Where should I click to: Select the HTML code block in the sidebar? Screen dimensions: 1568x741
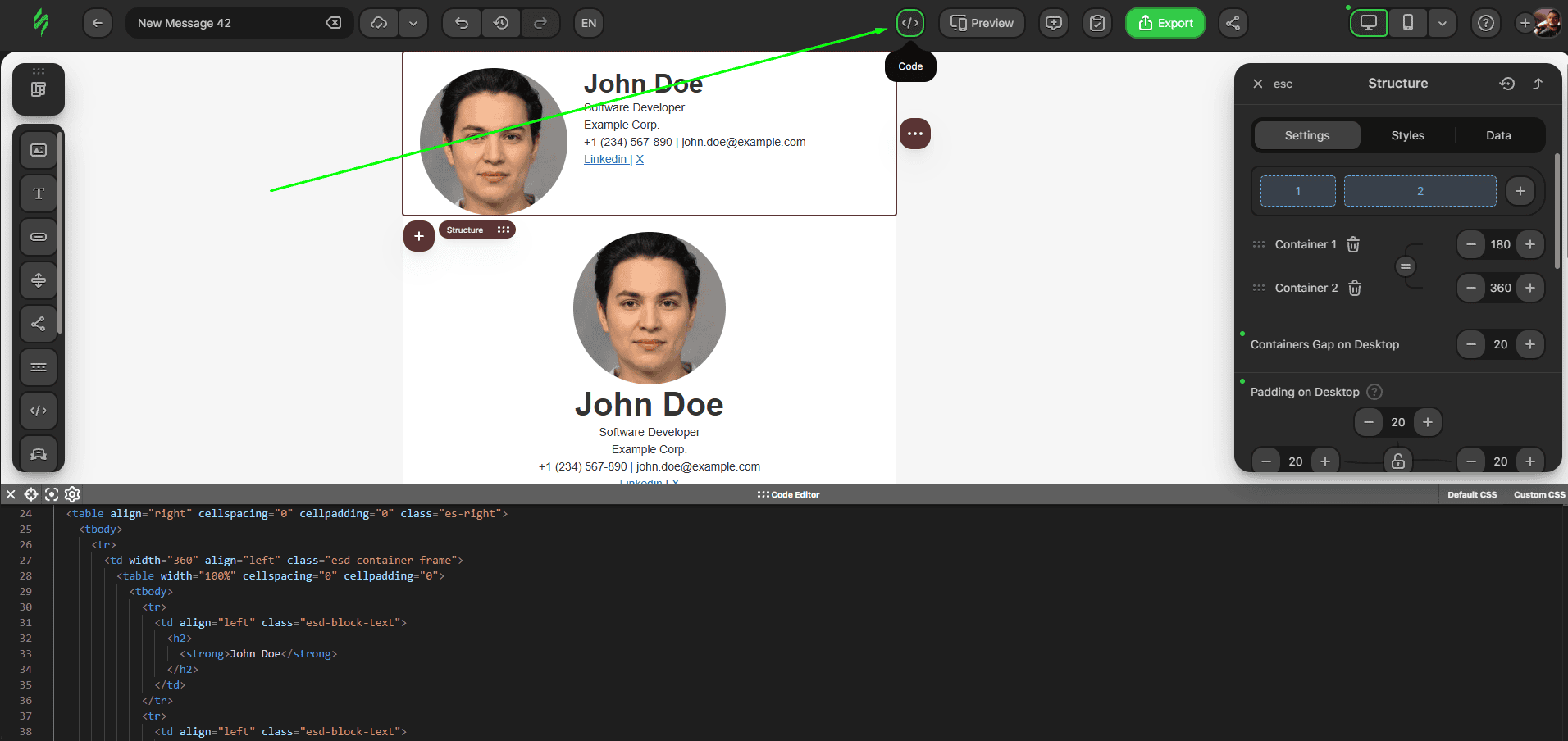click(x=39, y=411)
